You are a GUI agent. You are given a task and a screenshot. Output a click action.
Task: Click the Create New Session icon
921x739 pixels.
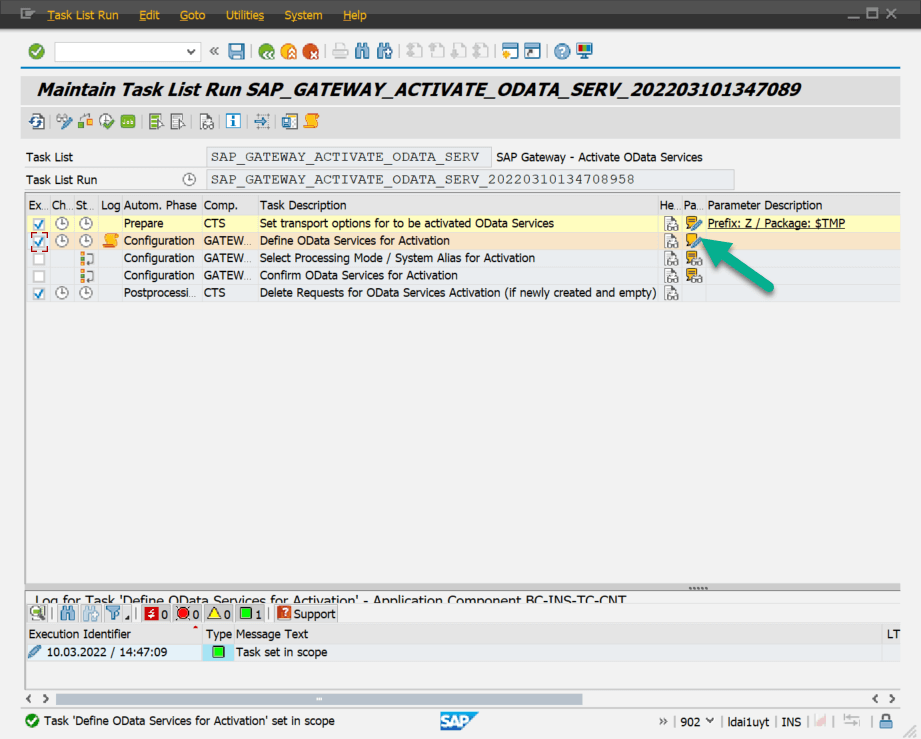pyautogui.click(x=510, y=52)
